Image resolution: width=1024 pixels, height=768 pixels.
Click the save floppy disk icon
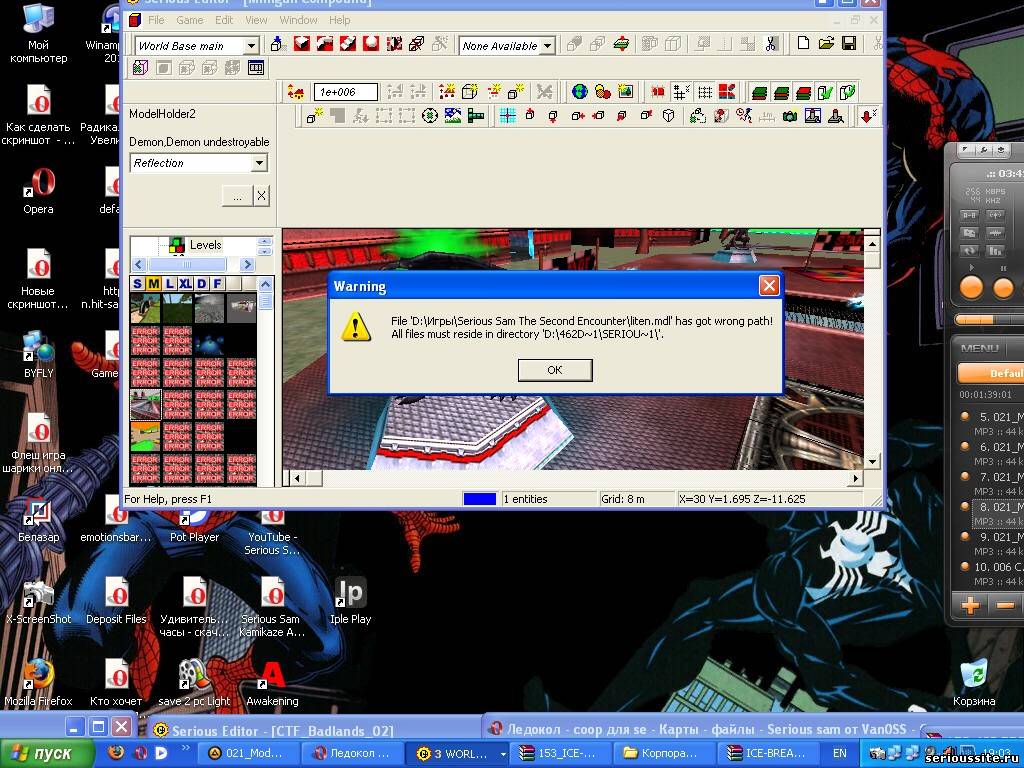pos(849,44)
